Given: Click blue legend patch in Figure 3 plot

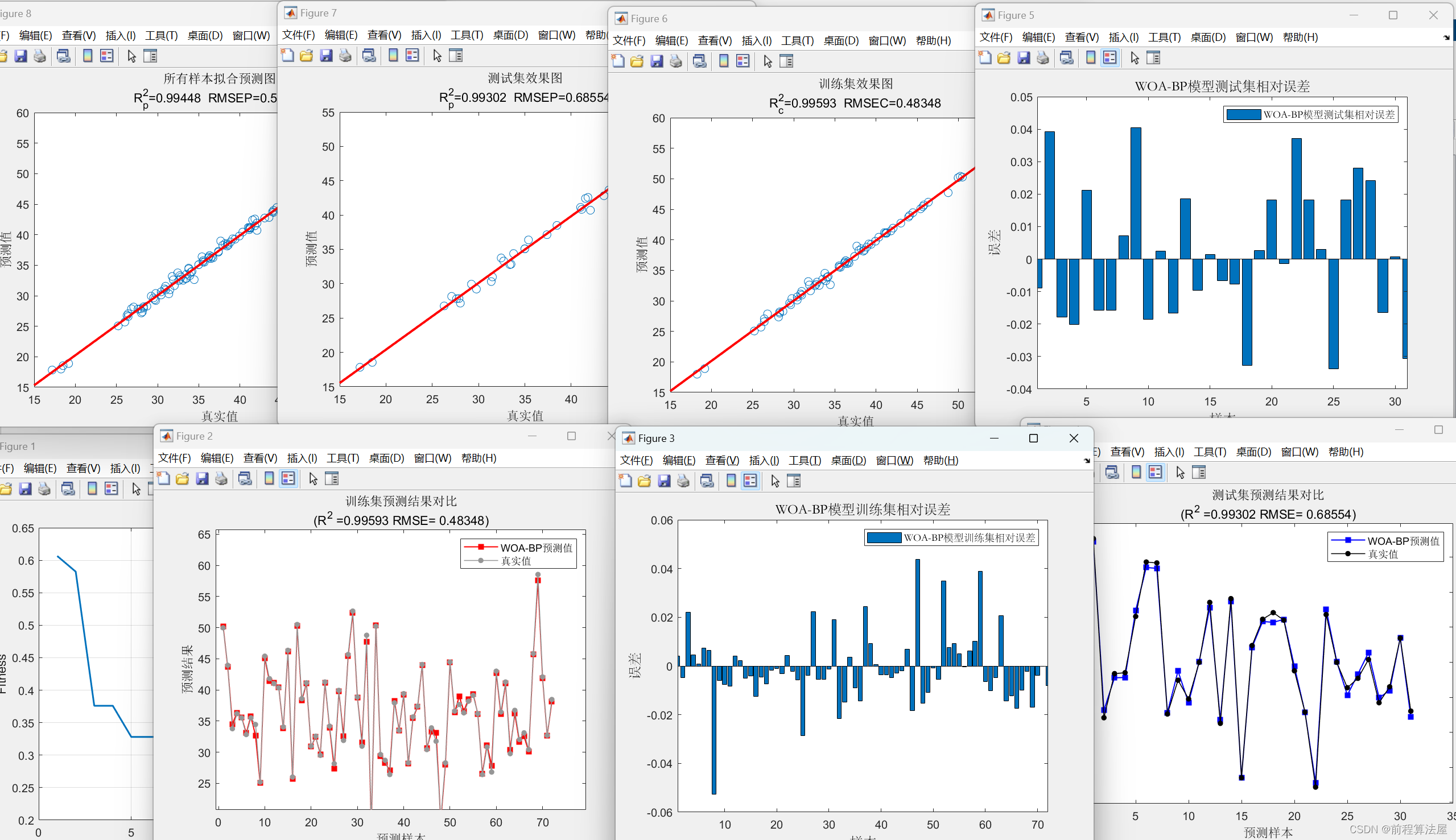Looking at the screenshot, I should 884,537.
